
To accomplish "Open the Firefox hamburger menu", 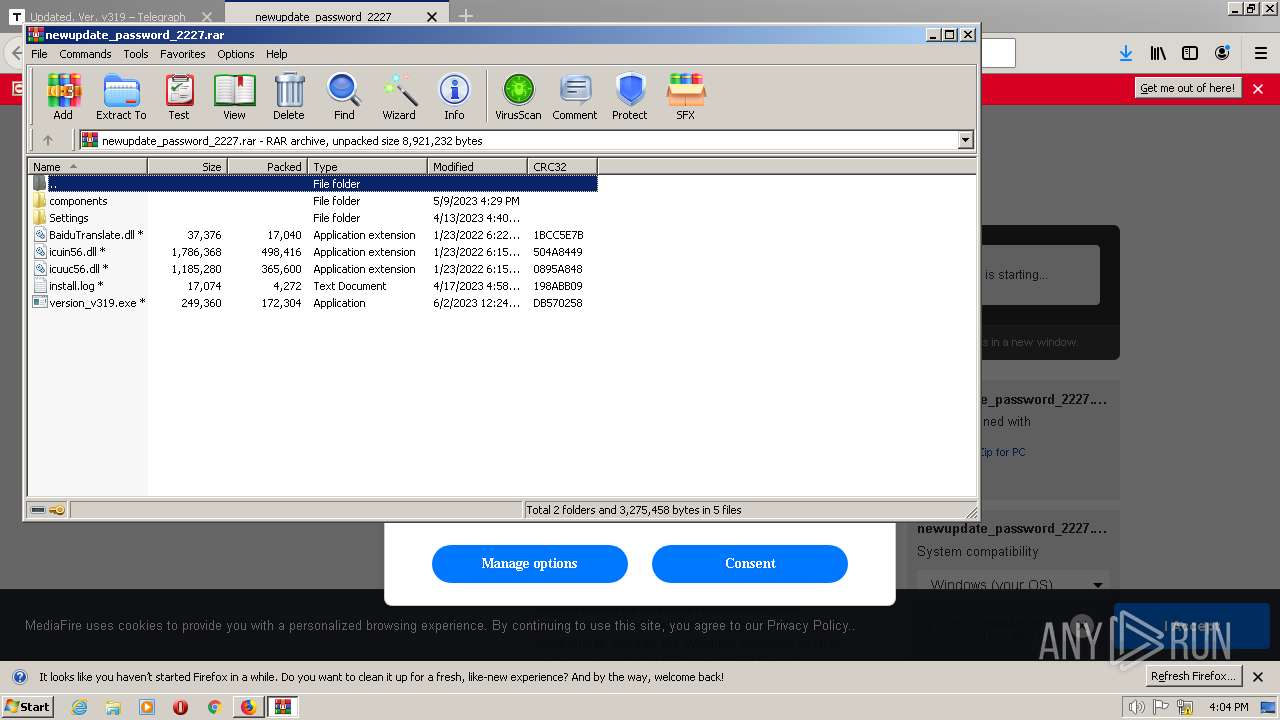I will pos(1260,53).
